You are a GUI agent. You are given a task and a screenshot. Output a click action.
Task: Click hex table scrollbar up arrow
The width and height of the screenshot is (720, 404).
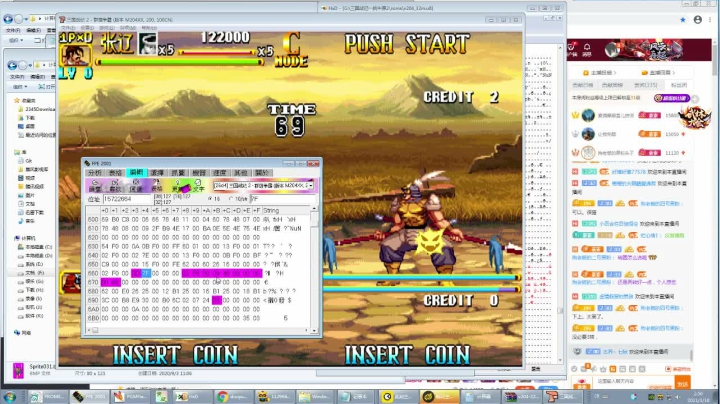314,209
